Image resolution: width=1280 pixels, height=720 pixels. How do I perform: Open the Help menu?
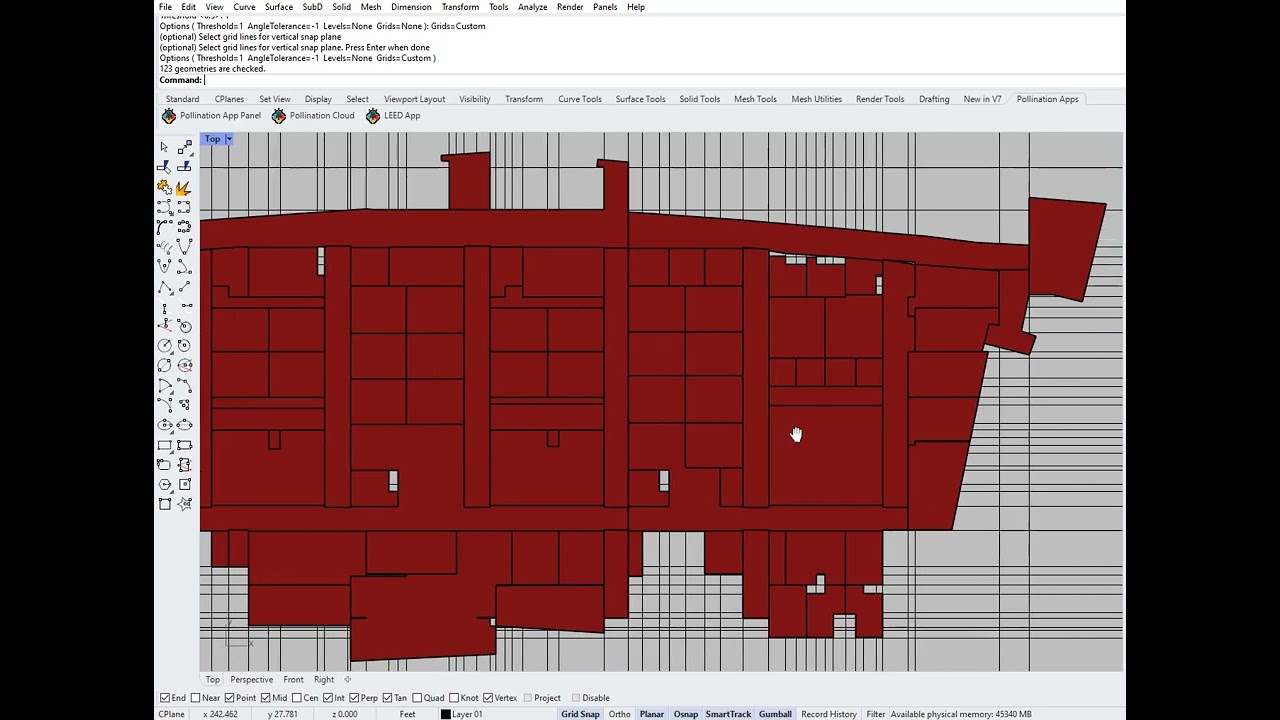[x=636, y=7]
